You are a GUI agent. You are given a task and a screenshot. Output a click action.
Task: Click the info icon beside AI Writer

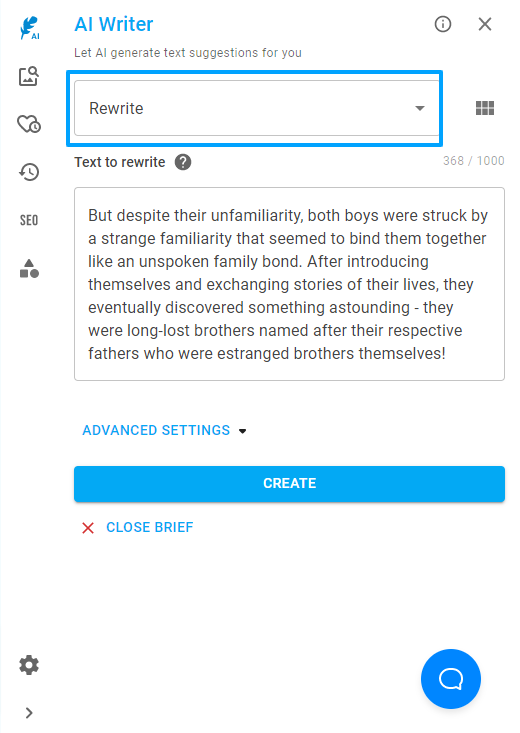[443, 24]
